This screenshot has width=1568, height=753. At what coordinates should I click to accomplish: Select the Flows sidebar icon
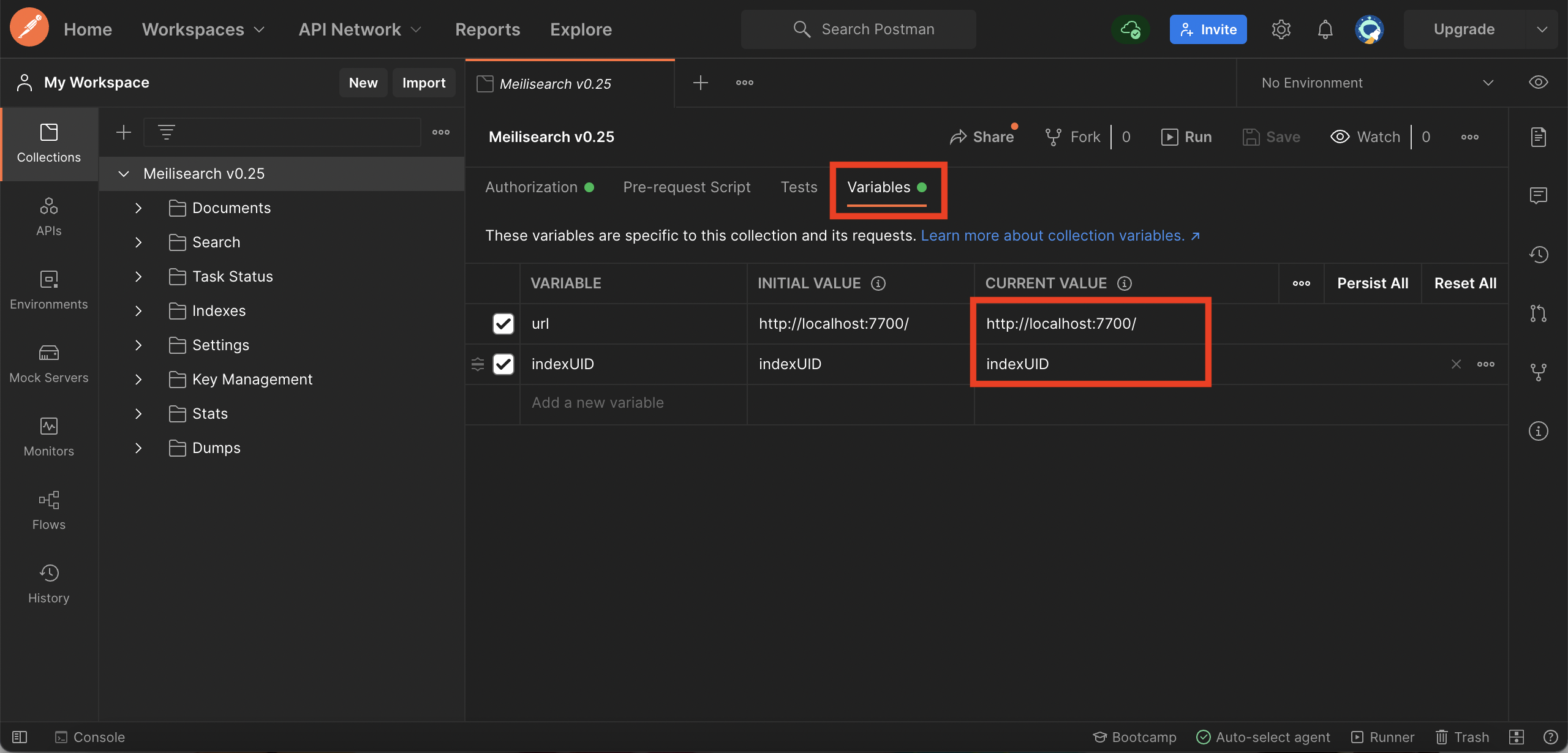click(48, 511)
